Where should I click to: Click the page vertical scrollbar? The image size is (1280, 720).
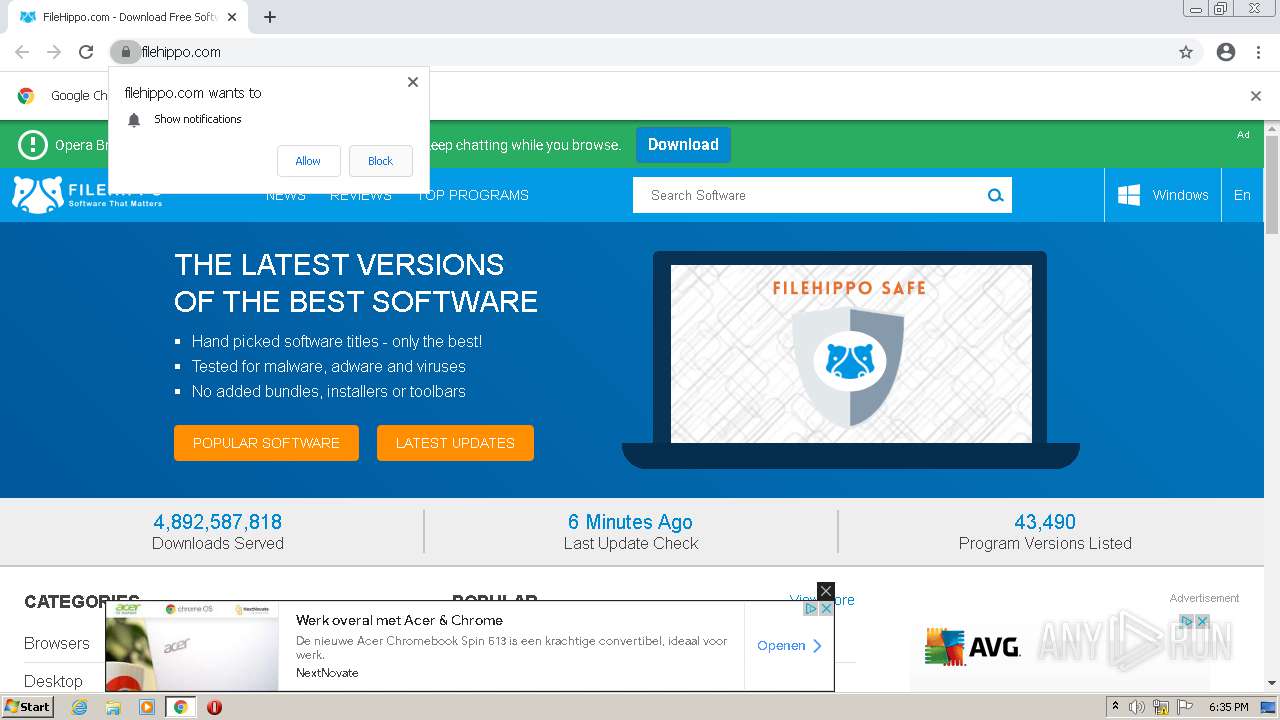[1272, 185]
